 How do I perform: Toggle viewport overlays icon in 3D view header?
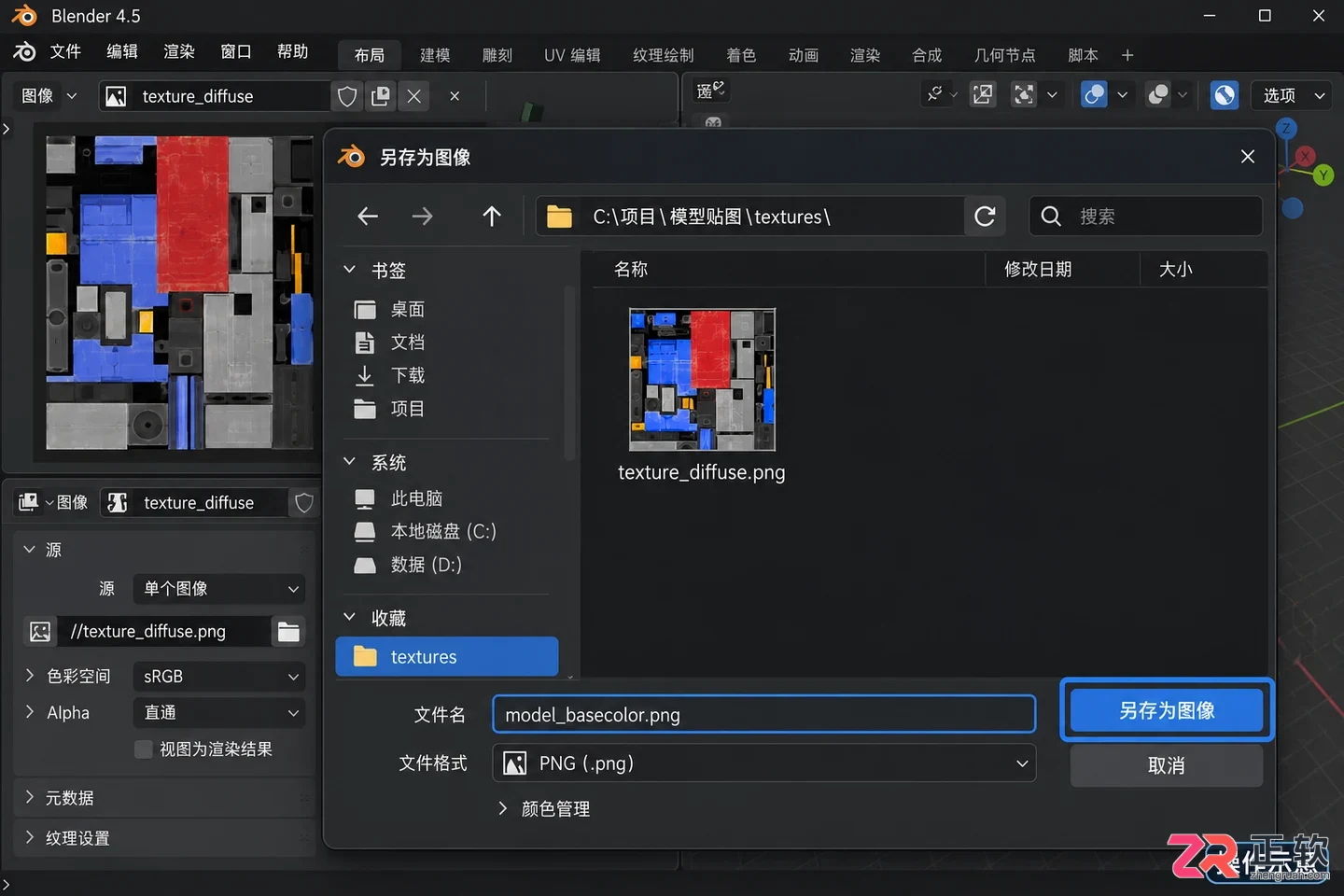pyautogui.click(x=1093, y=94)
